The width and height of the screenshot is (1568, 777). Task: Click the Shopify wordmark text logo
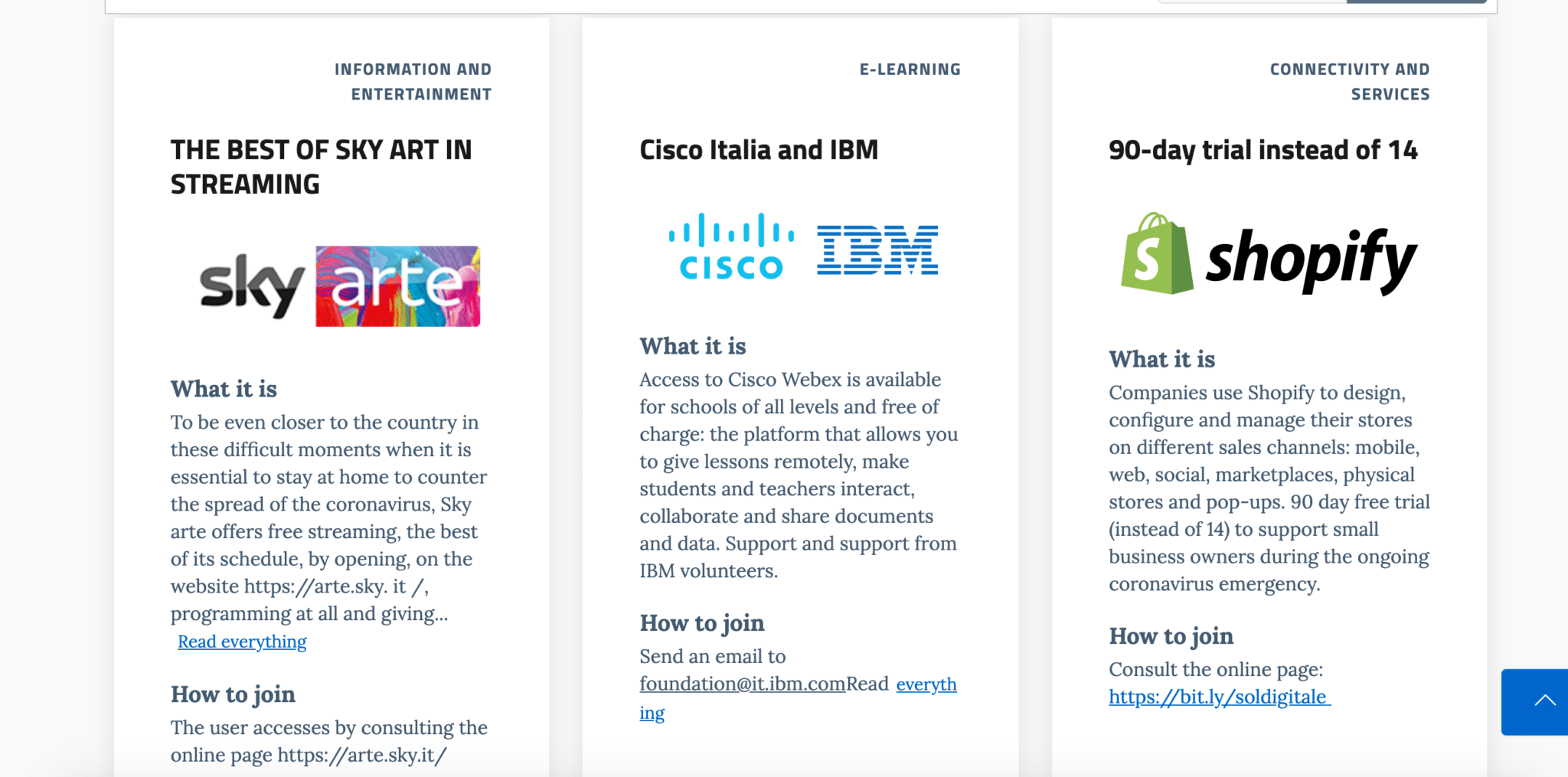[x=1311, y=260]
